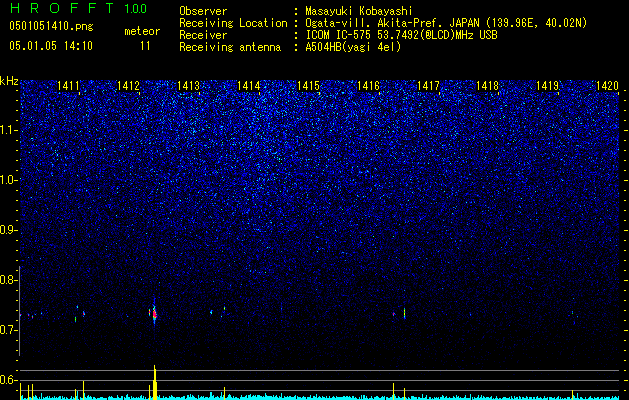
Task: Click the observer name Masayuki Kobayashi
Action: [359, 11]
